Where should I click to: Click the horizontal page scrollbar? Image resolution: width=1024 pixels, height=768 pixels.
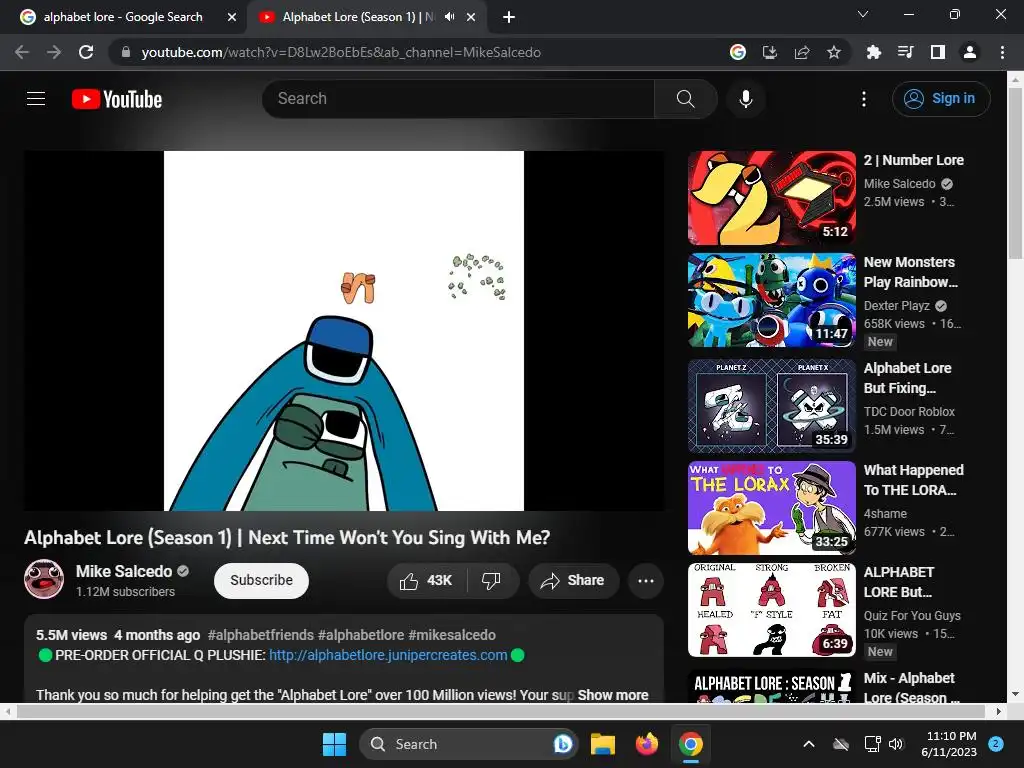point(503,711)
